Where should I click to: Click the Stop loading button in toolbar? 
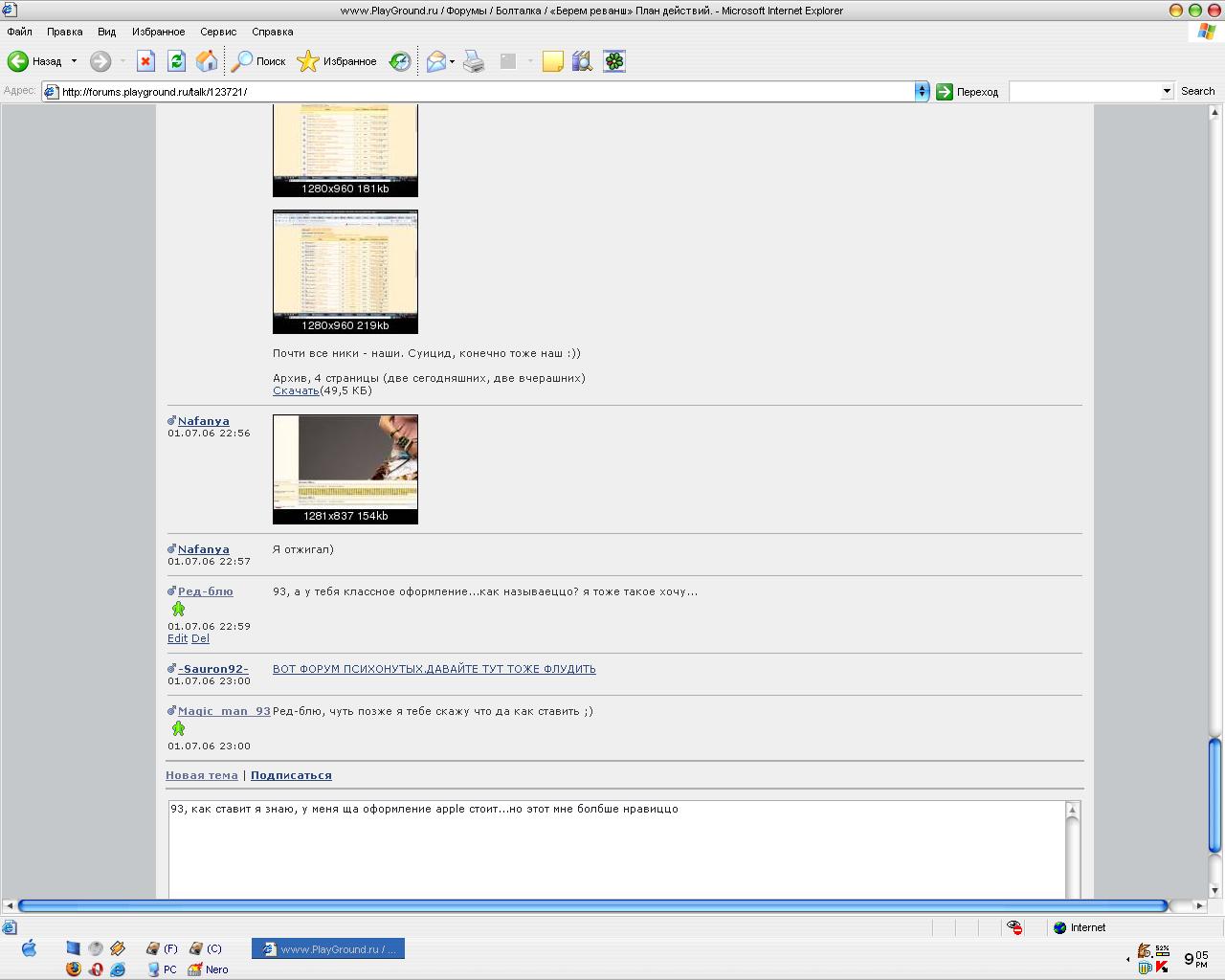(x=145, y=61)
